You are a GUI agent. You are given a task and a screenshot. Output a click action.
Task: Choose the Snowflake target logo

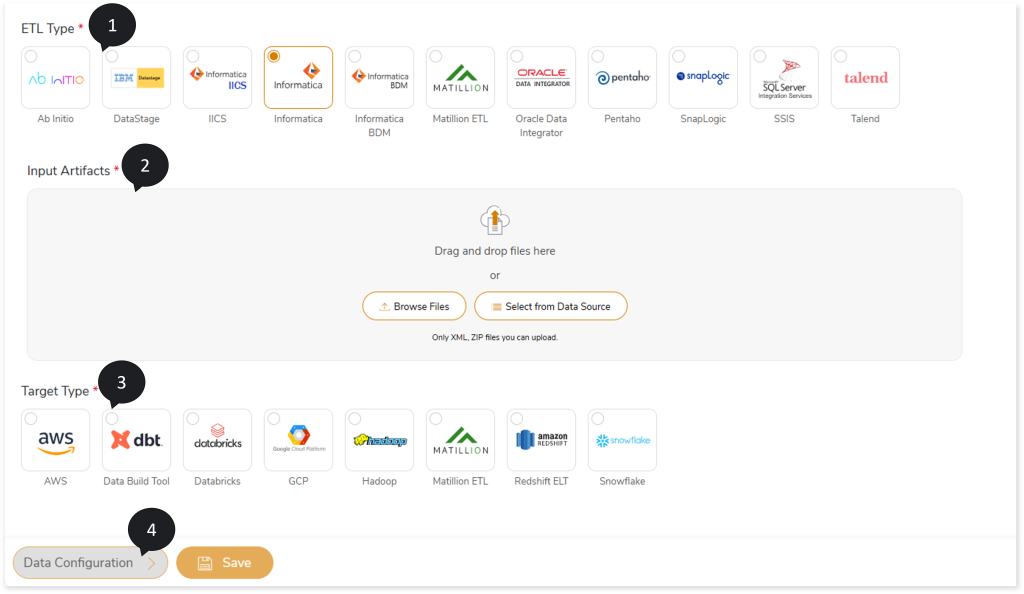coord(622,440)
